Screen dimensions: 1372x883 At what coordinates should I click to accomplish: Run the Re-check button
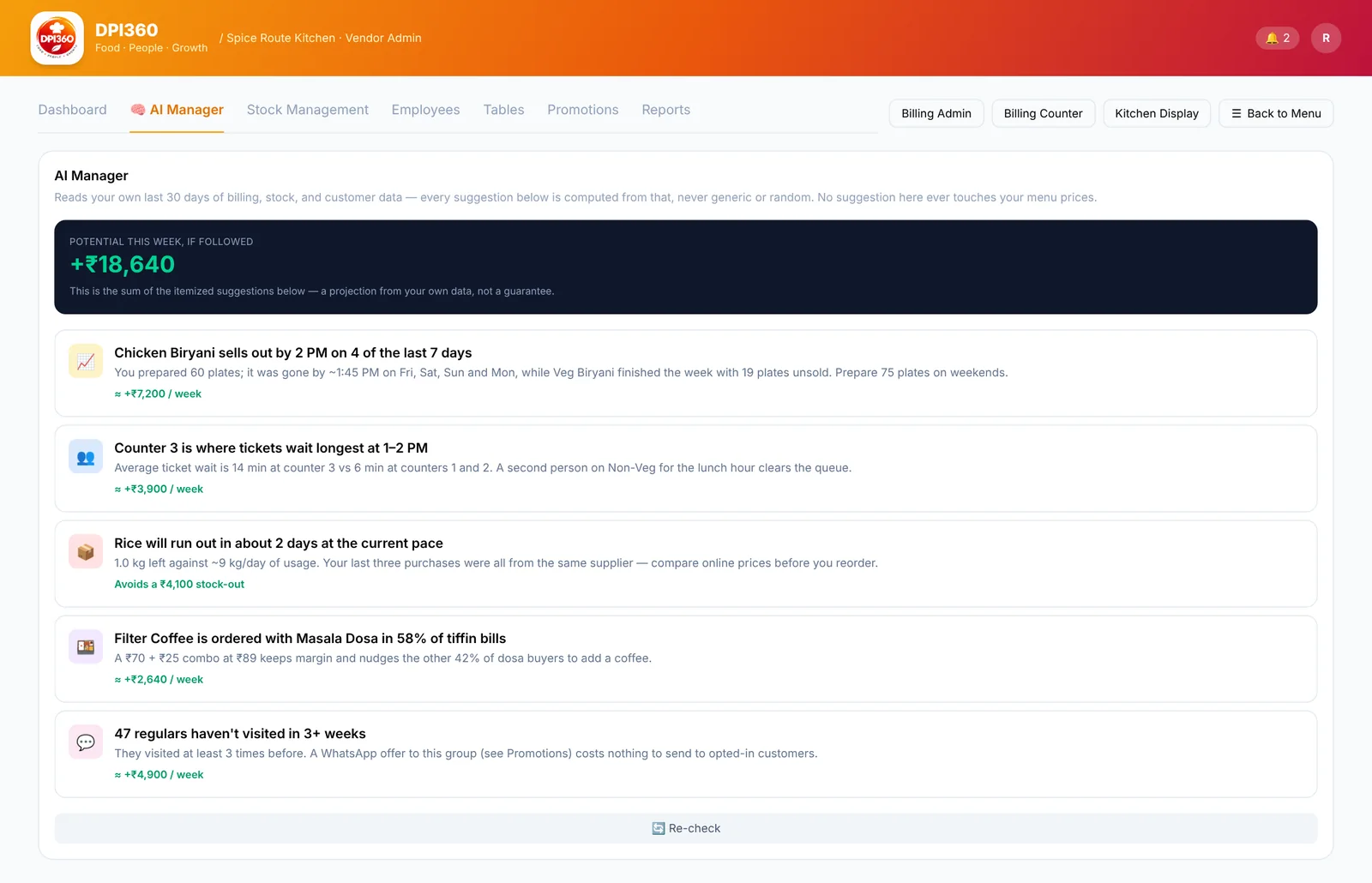(x=686, y=828)
